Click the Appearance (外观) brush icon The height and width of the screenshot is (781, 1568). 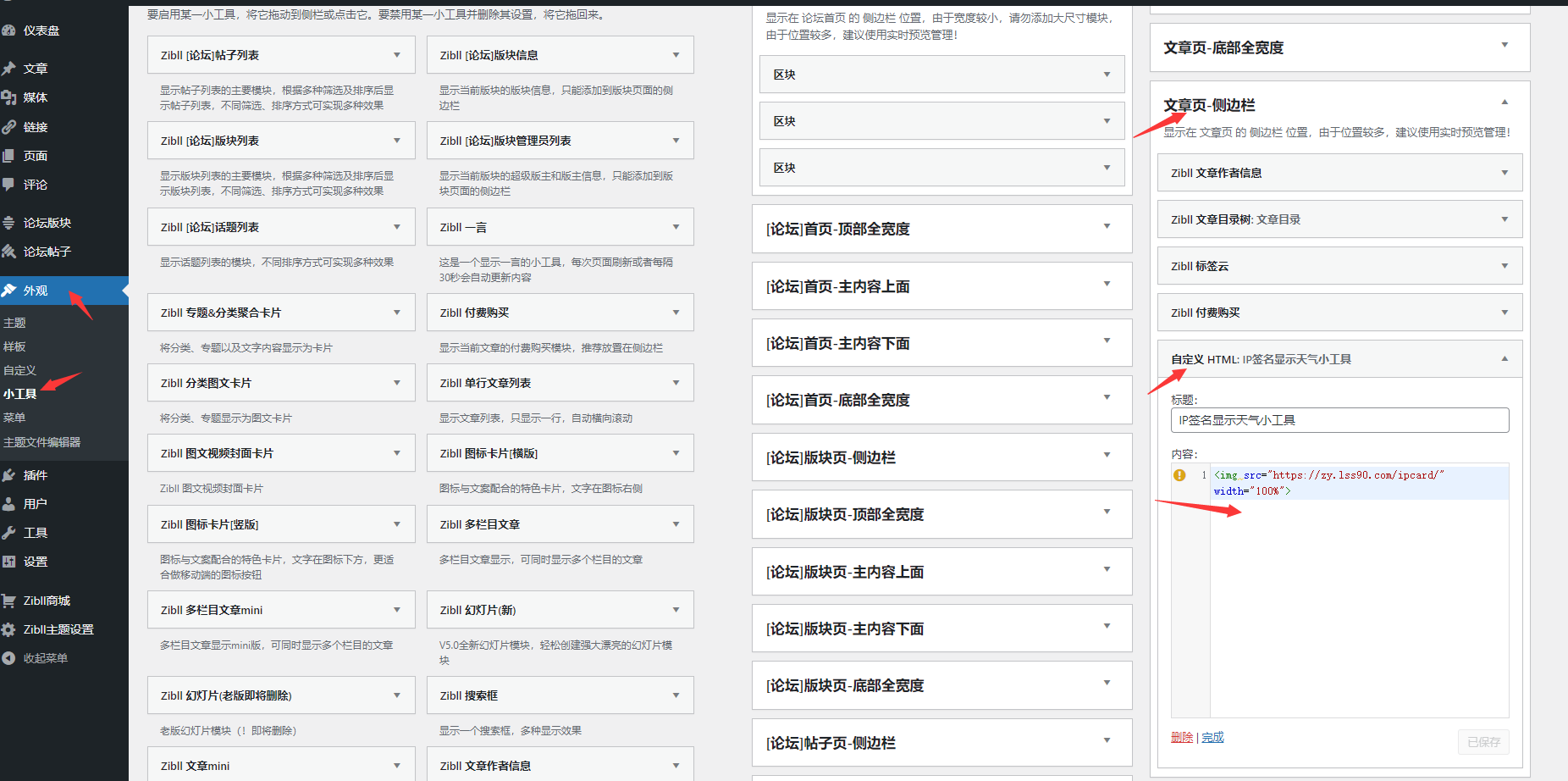9,291
